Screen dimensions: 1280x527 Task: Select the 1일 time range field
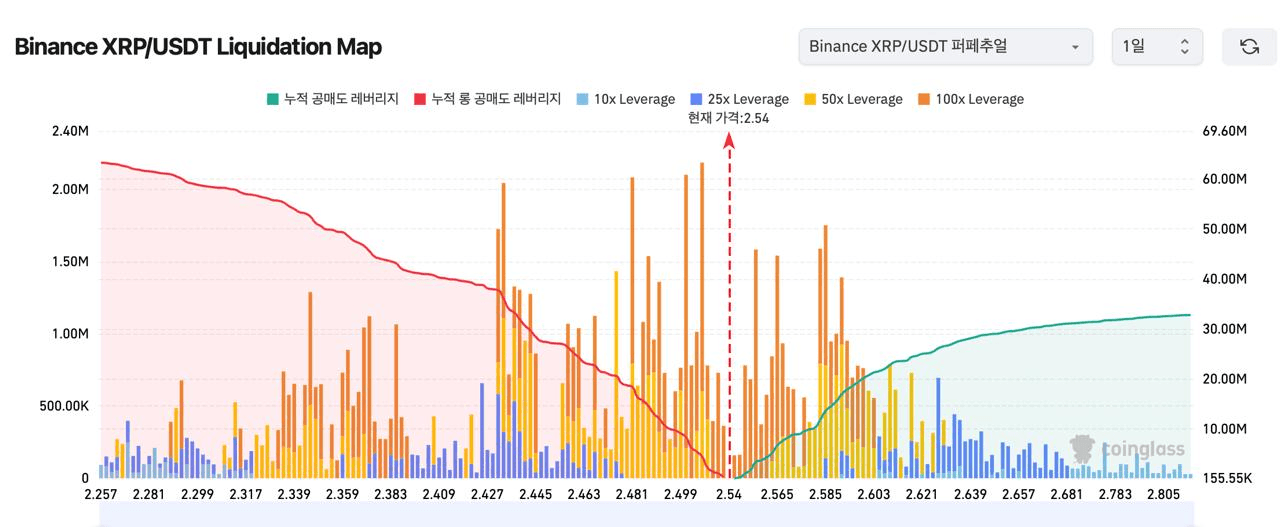click(x=1143, y=47)
